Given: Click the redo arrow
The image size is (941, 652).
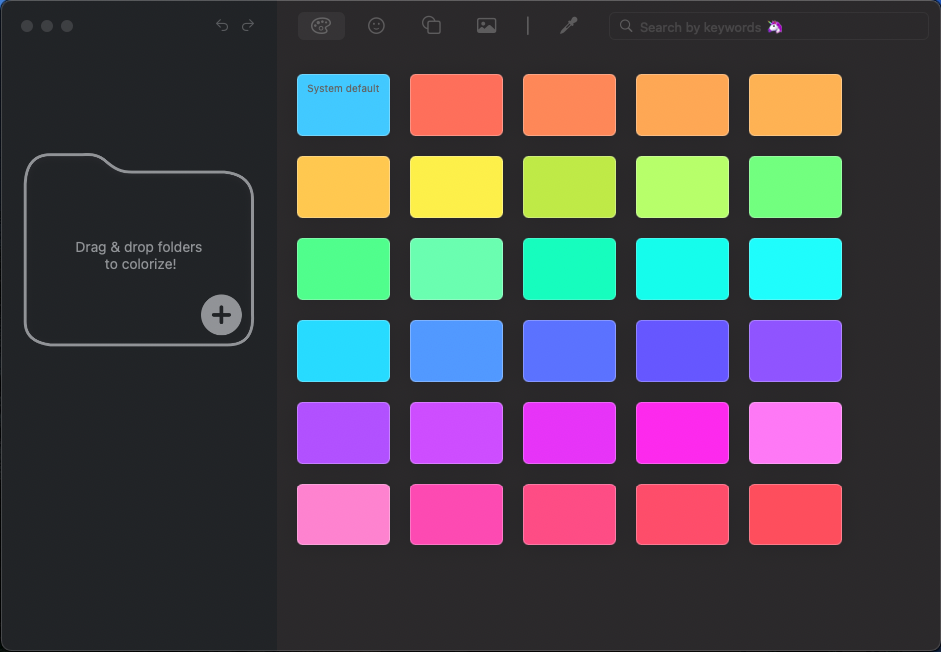Looking at the screenshot, I should 248,25.
